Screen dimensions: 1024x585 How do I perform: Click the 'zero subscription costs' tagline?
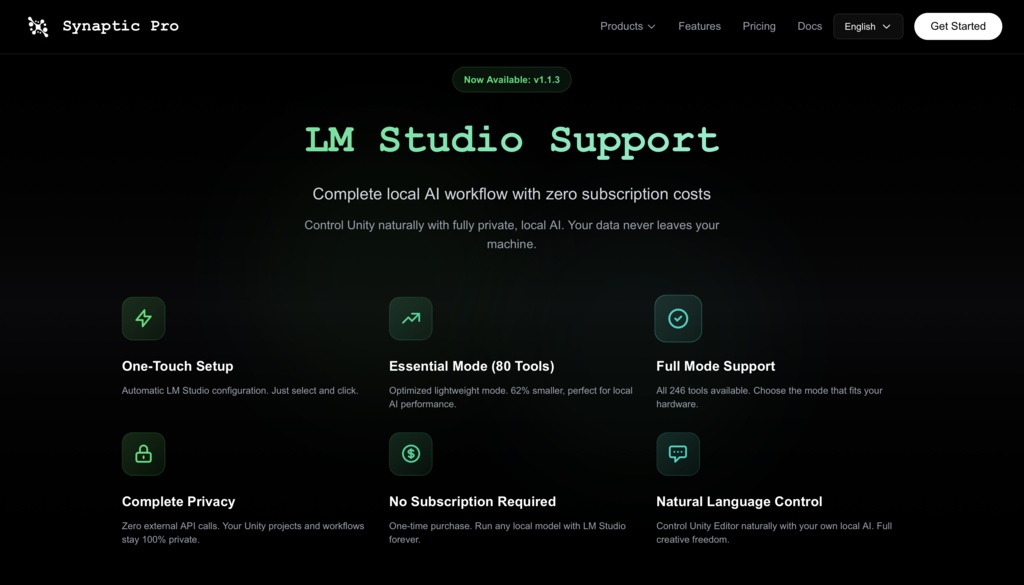(x=512, y=194)
